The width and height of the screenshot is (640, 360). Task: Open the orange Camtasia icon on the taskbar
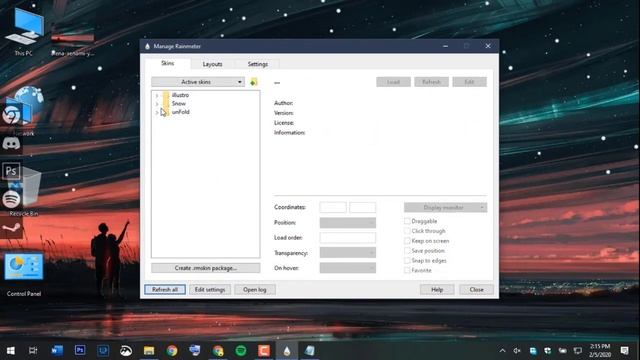[x=264, y=351]
